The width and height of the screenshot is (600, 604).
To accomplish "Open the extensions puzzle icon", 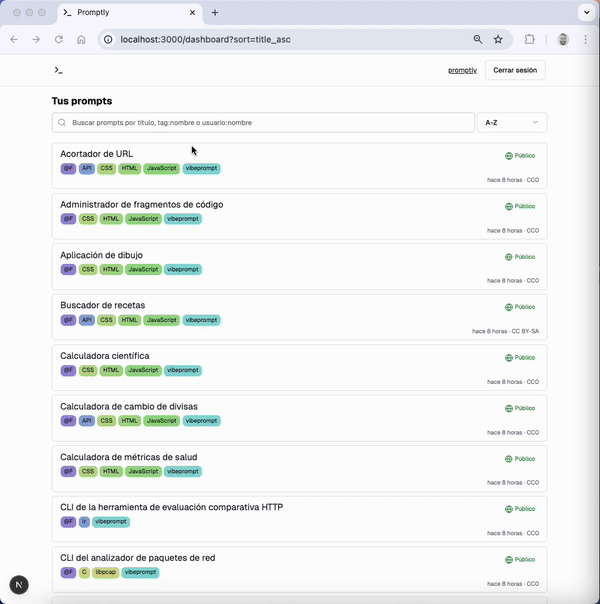I will pyautogui.click(x=530, y=39).
